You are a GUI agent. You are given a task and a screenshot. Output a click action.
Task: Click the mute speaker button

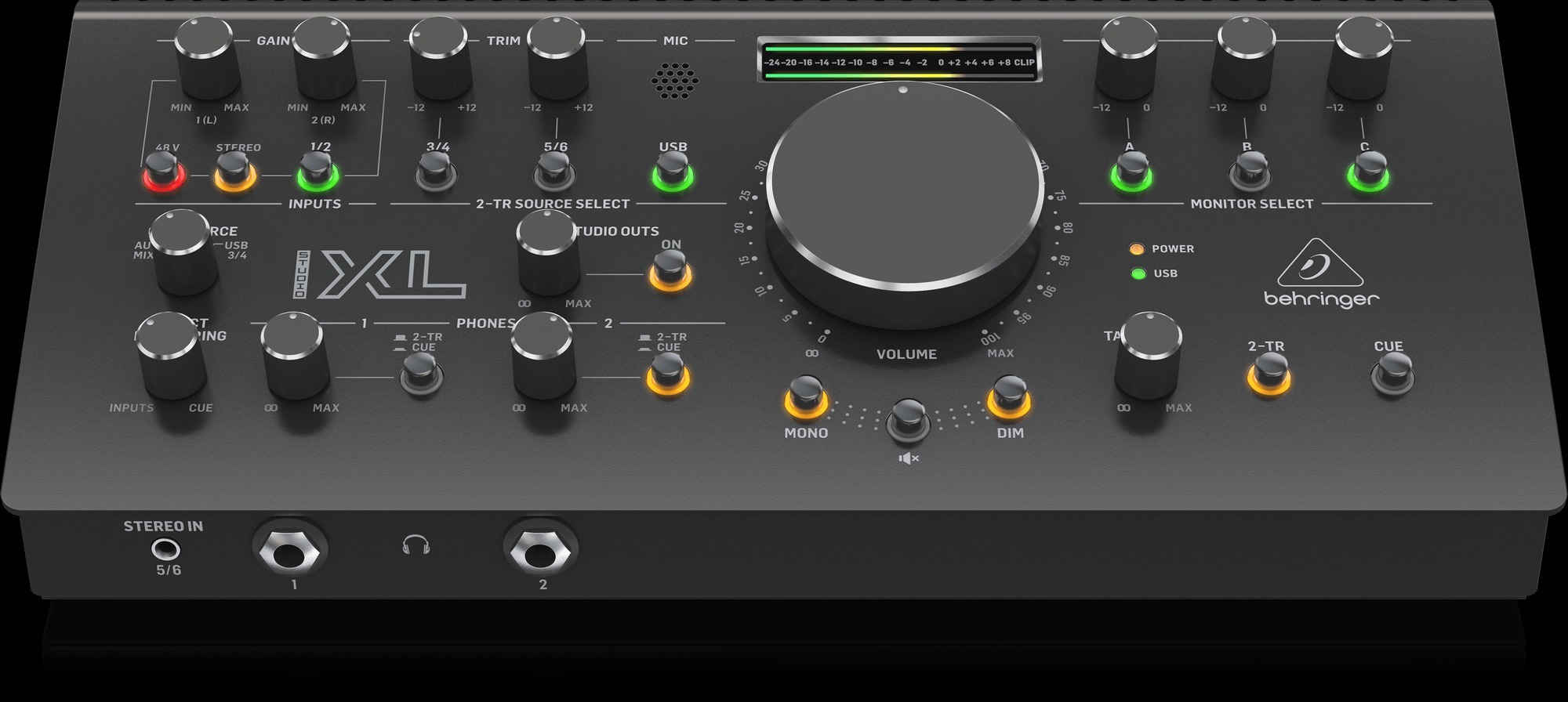[908, 421]
